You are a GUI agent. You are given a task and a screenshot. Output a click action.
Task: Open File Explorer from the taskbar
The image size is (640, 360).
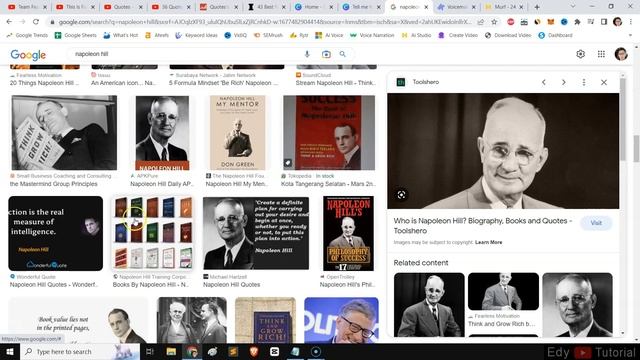click(x=171, y=351)
